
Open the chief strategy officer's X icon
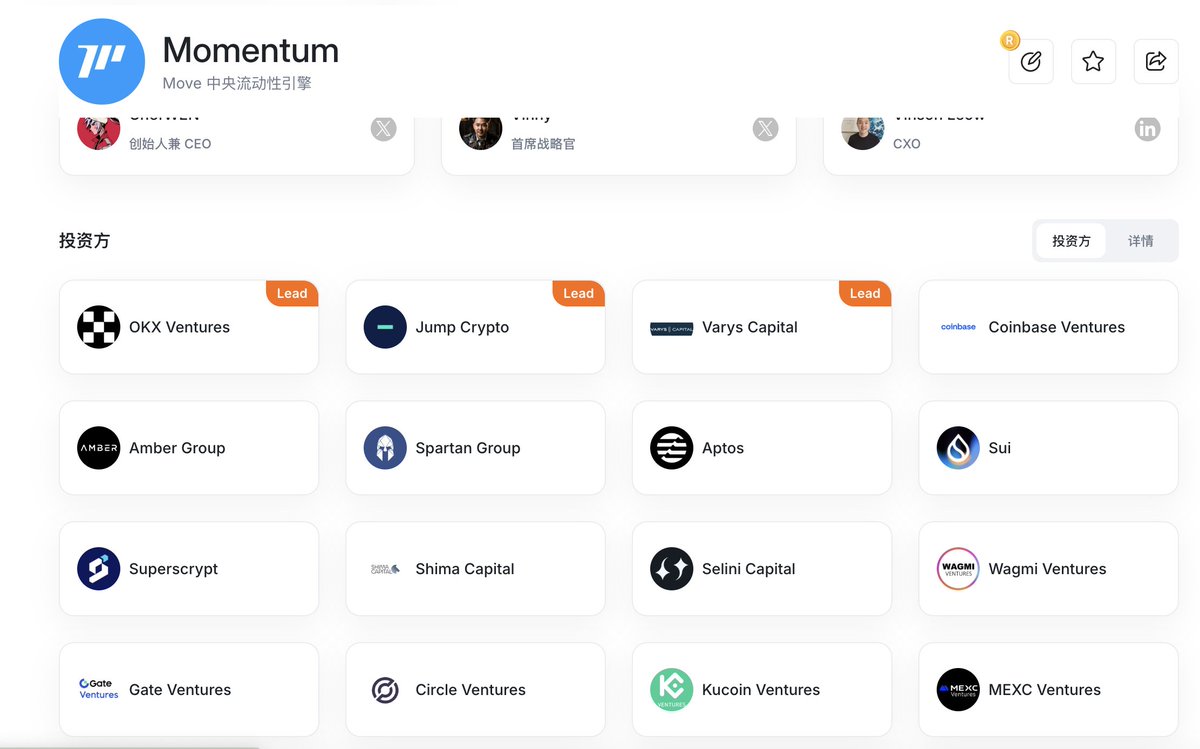click(x=765, y=129)
